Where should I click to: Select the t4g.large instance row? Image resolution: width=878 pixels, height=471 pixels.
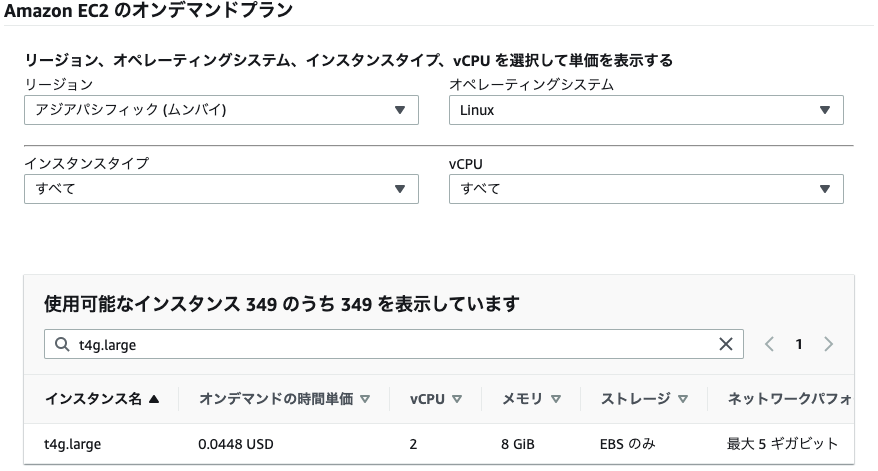point(439,444)
